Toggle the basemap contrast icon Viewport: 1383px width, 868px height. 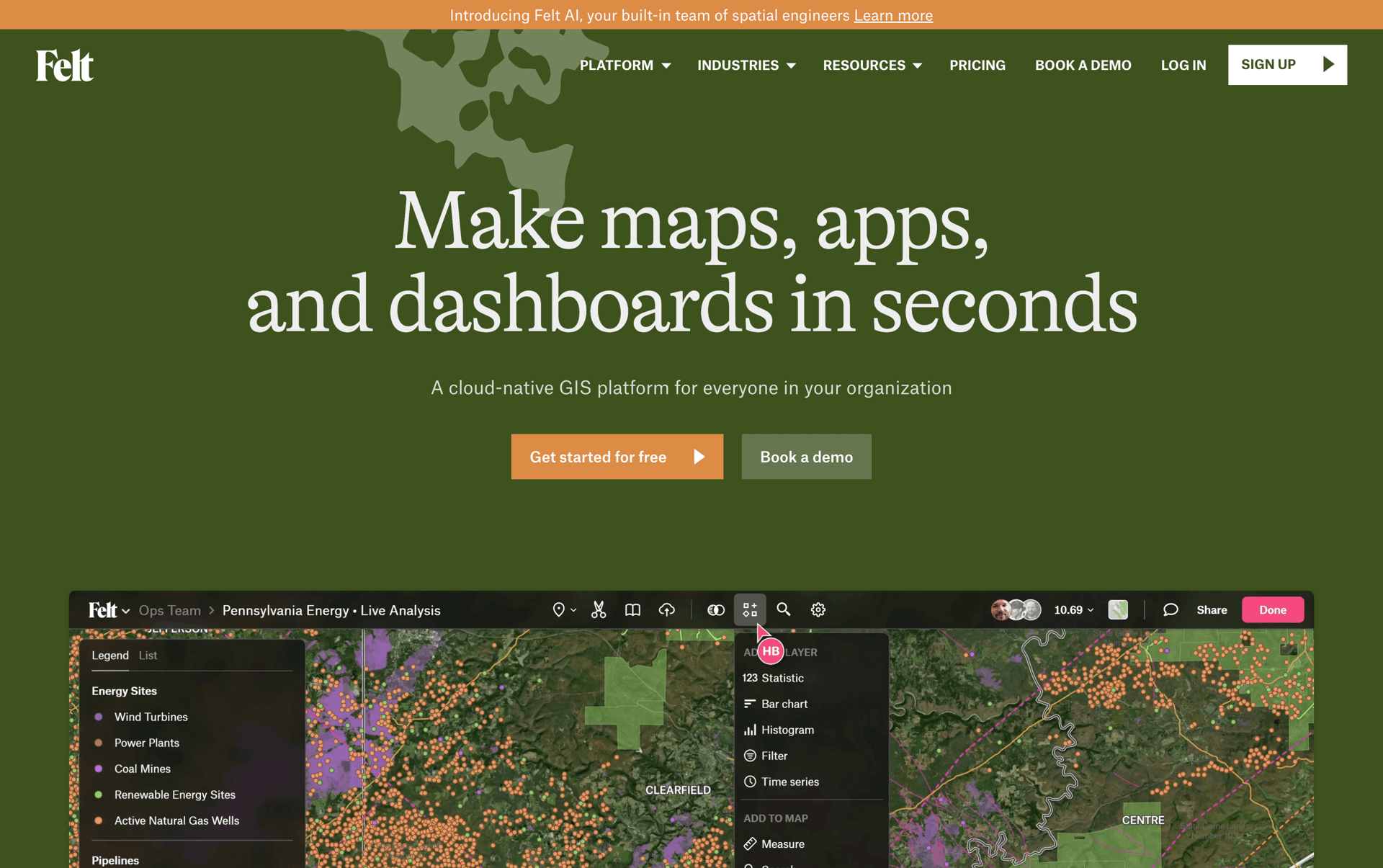tap(715, 610)
